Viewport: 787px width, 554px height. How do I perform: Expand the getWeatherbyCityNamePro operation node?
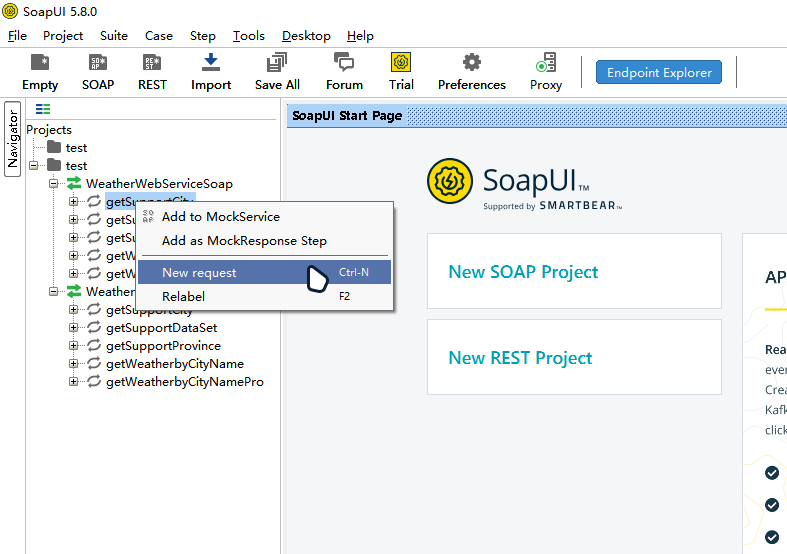pyautogui.click(x=73, y=382)
